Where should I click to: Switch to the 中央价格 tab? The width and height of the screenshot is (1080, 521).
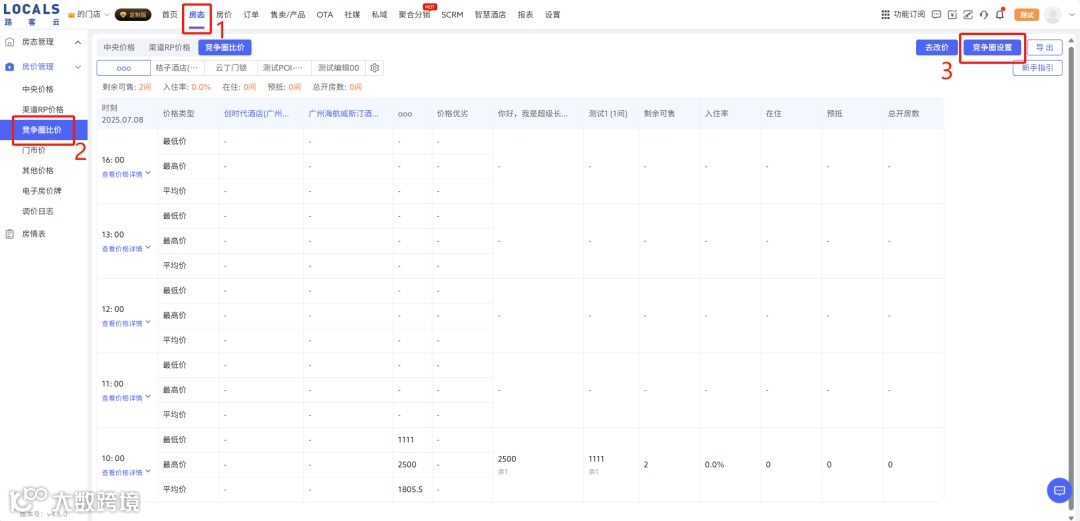(119, 48)
